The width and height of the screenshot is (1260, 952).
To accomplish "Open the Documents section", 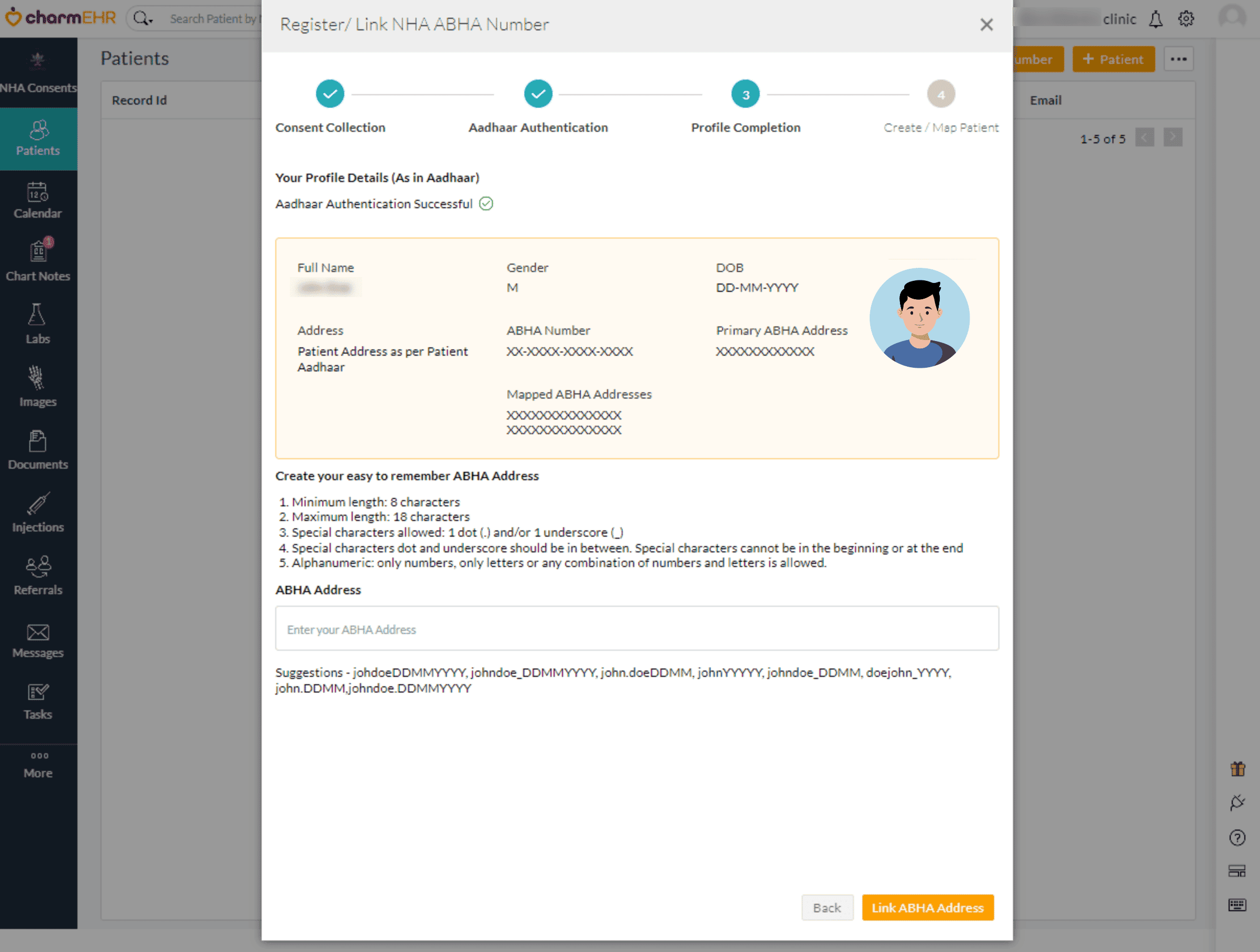I will click(x=38, y=450).
